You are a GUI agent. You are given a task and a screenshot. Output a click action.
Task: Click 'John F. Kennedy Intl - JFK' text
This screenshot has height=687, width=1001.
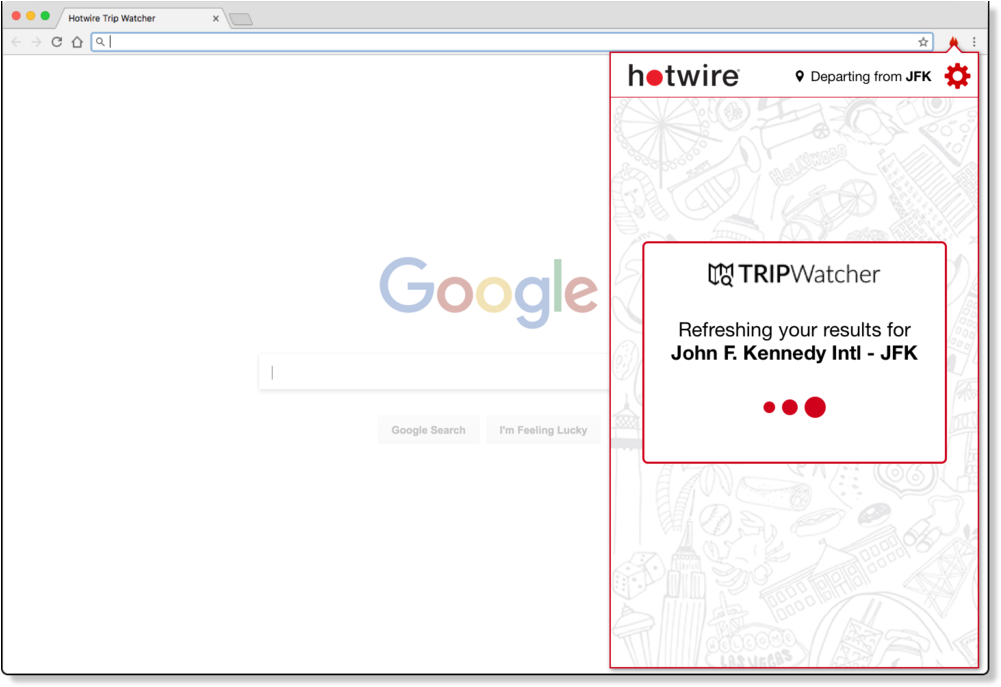(794, 353)
